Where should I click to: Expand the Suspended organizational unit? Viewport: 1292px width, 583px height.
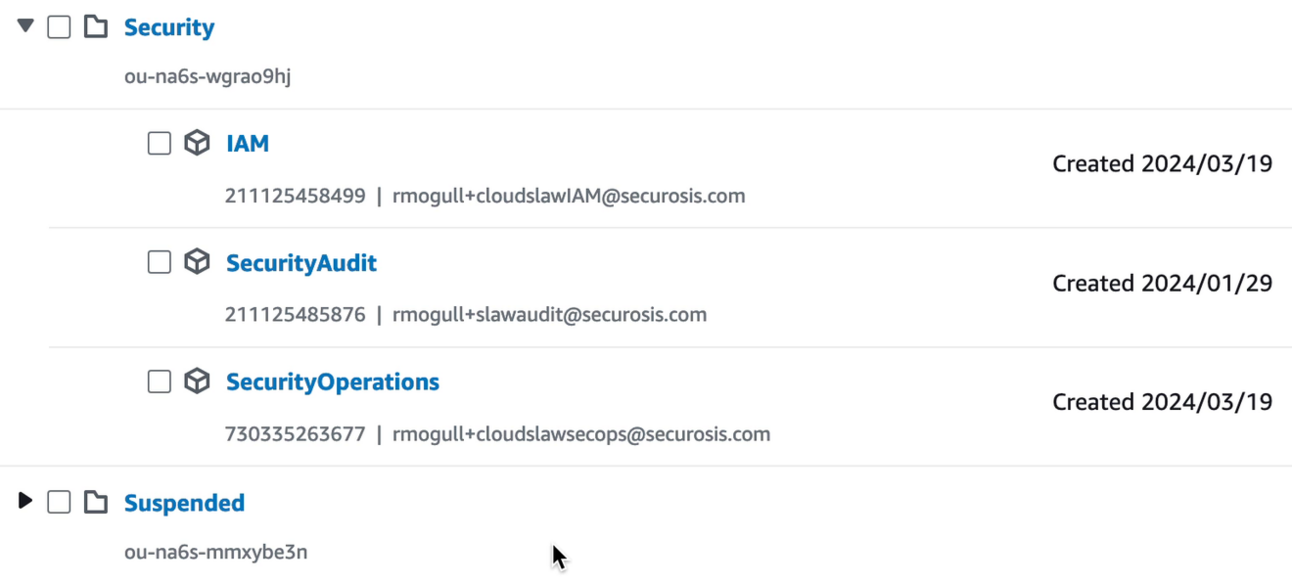[x=24, y=501]
